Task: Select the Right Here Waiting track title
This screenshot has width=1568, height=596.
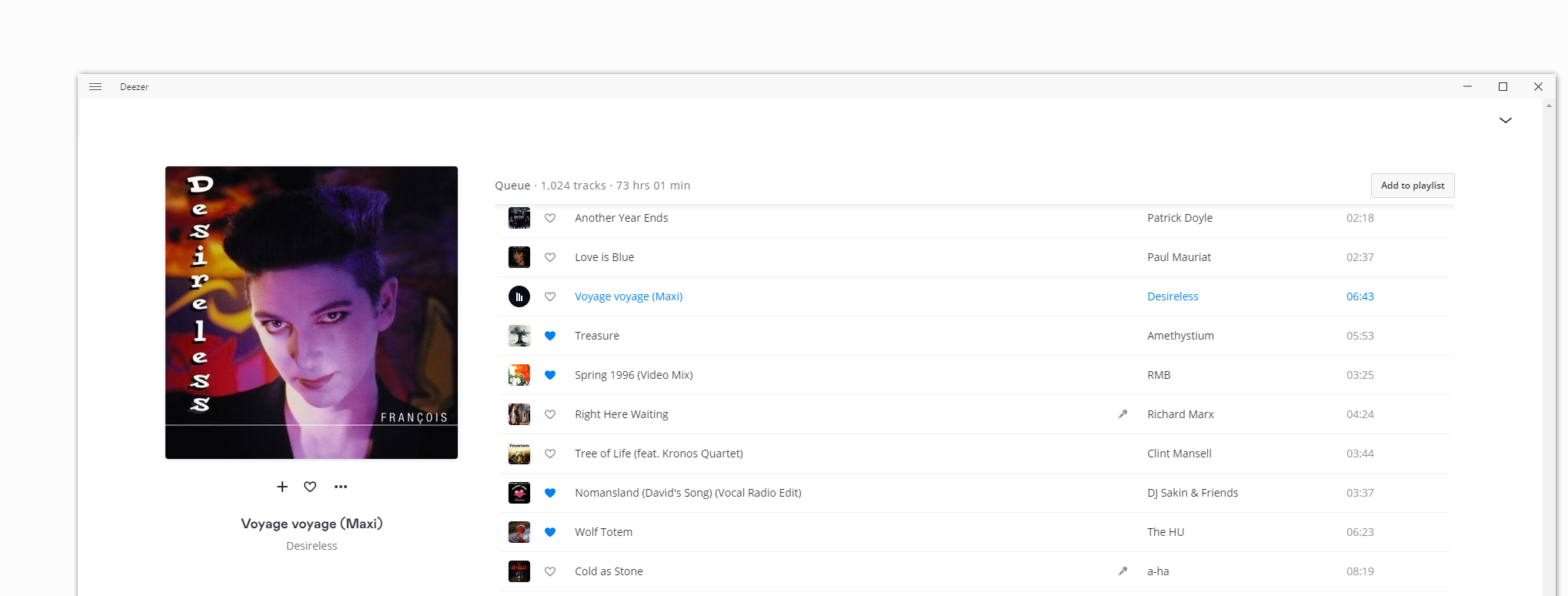Action: click(x=622, y=414)
